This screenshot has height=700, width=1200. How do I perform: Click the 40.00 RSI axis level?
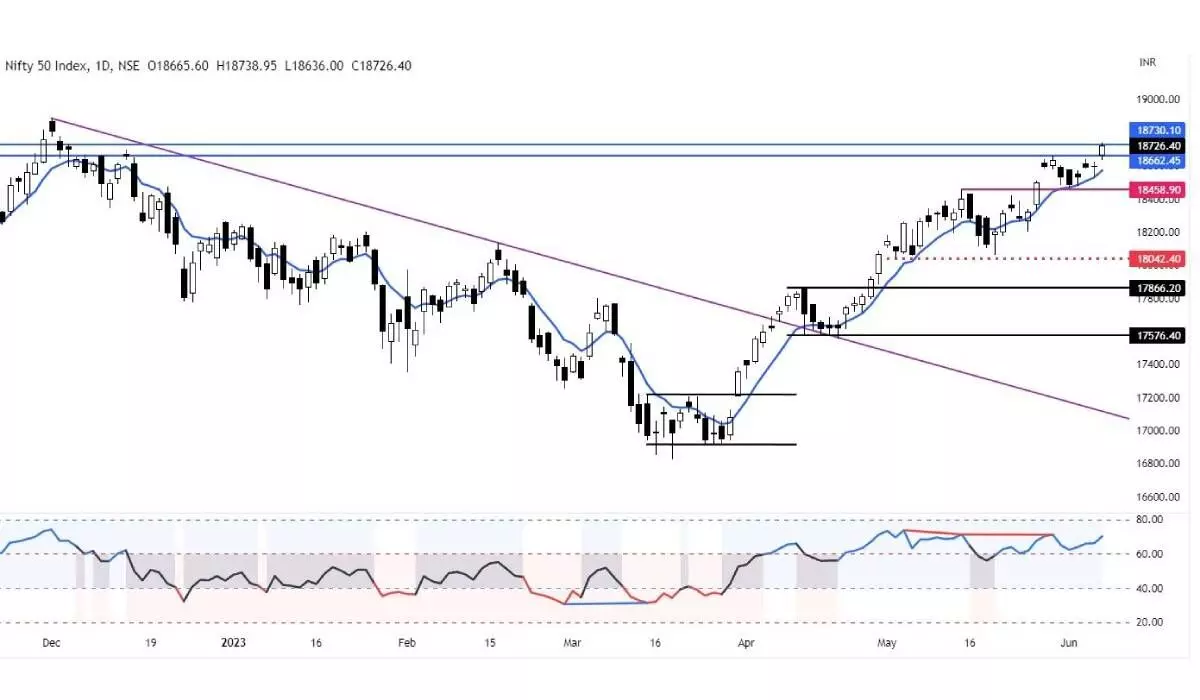pos(1150,588)
